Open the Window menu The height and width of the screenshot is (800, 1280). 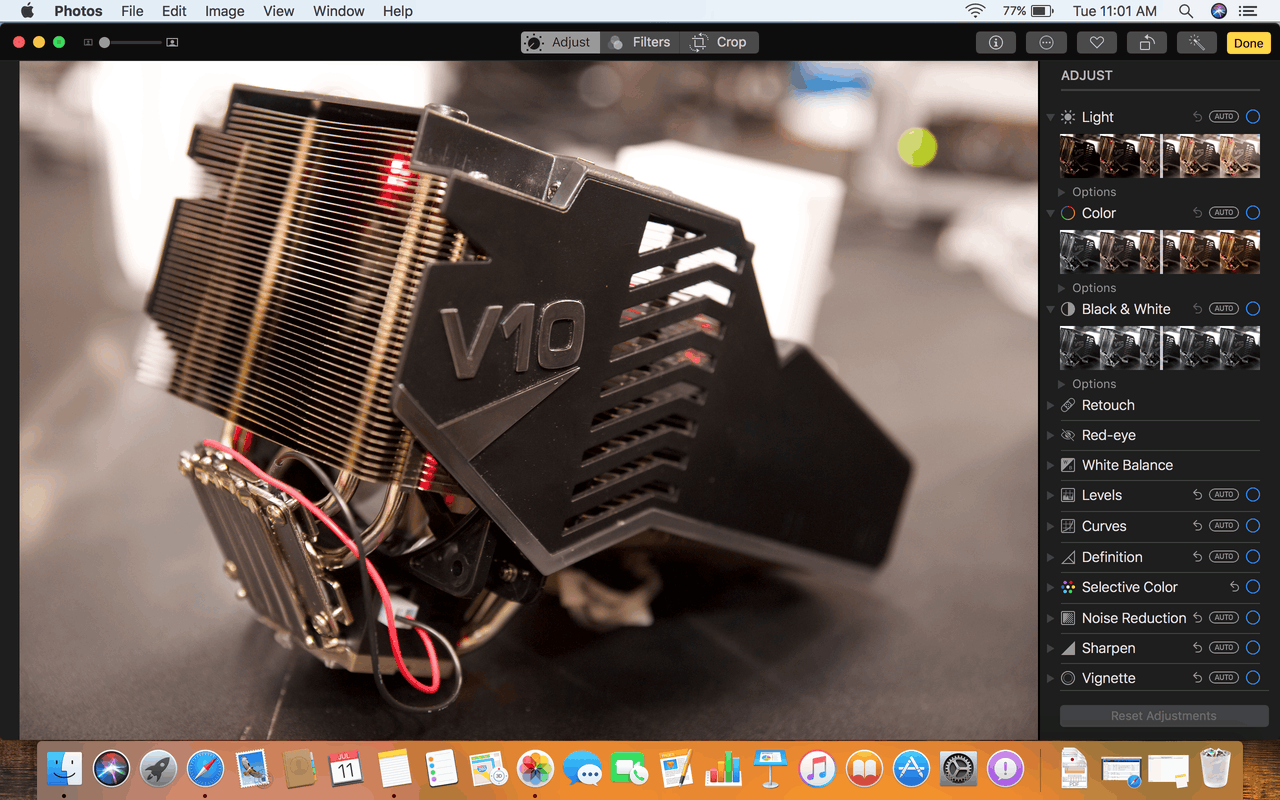[339, 11]
